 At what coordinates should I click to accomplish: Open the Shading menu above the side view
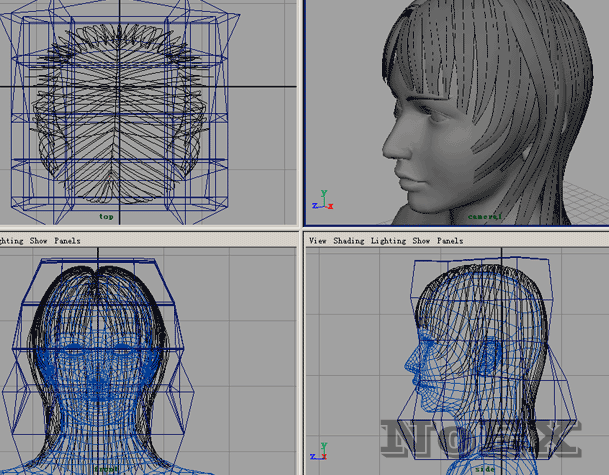[349, 241]
